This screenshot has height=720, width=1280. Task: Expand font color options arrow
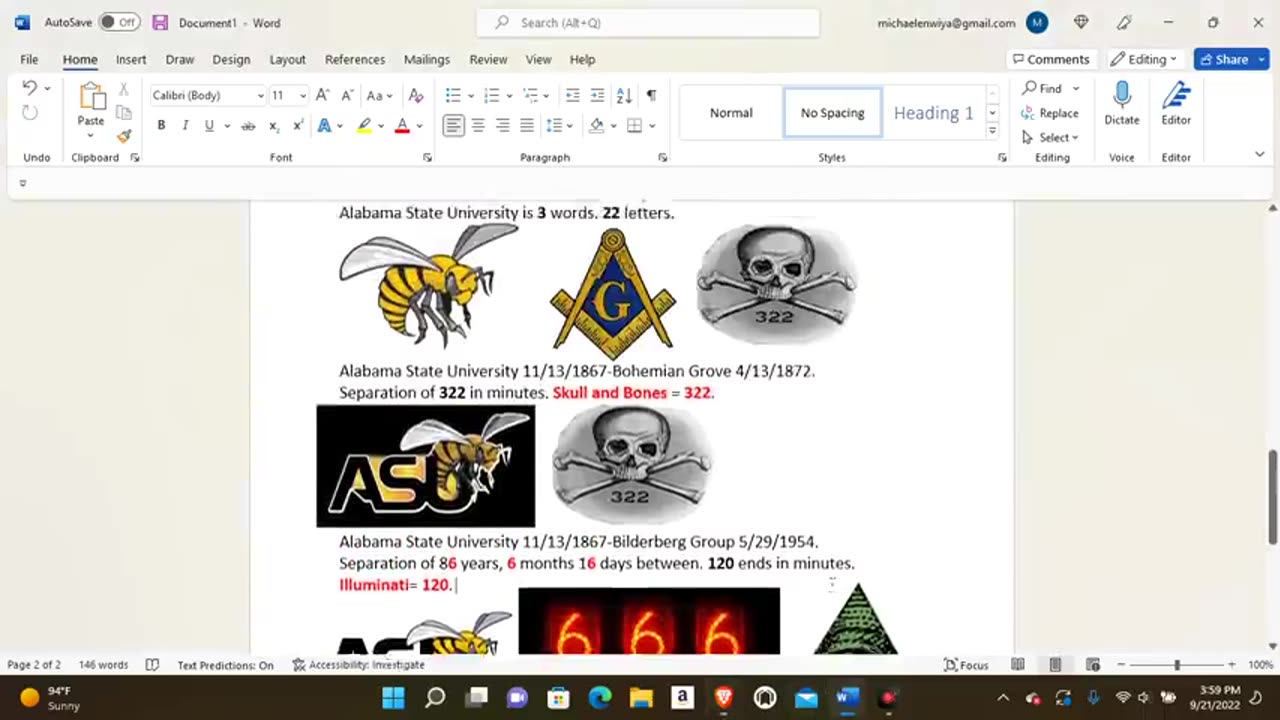click(419, 125)
